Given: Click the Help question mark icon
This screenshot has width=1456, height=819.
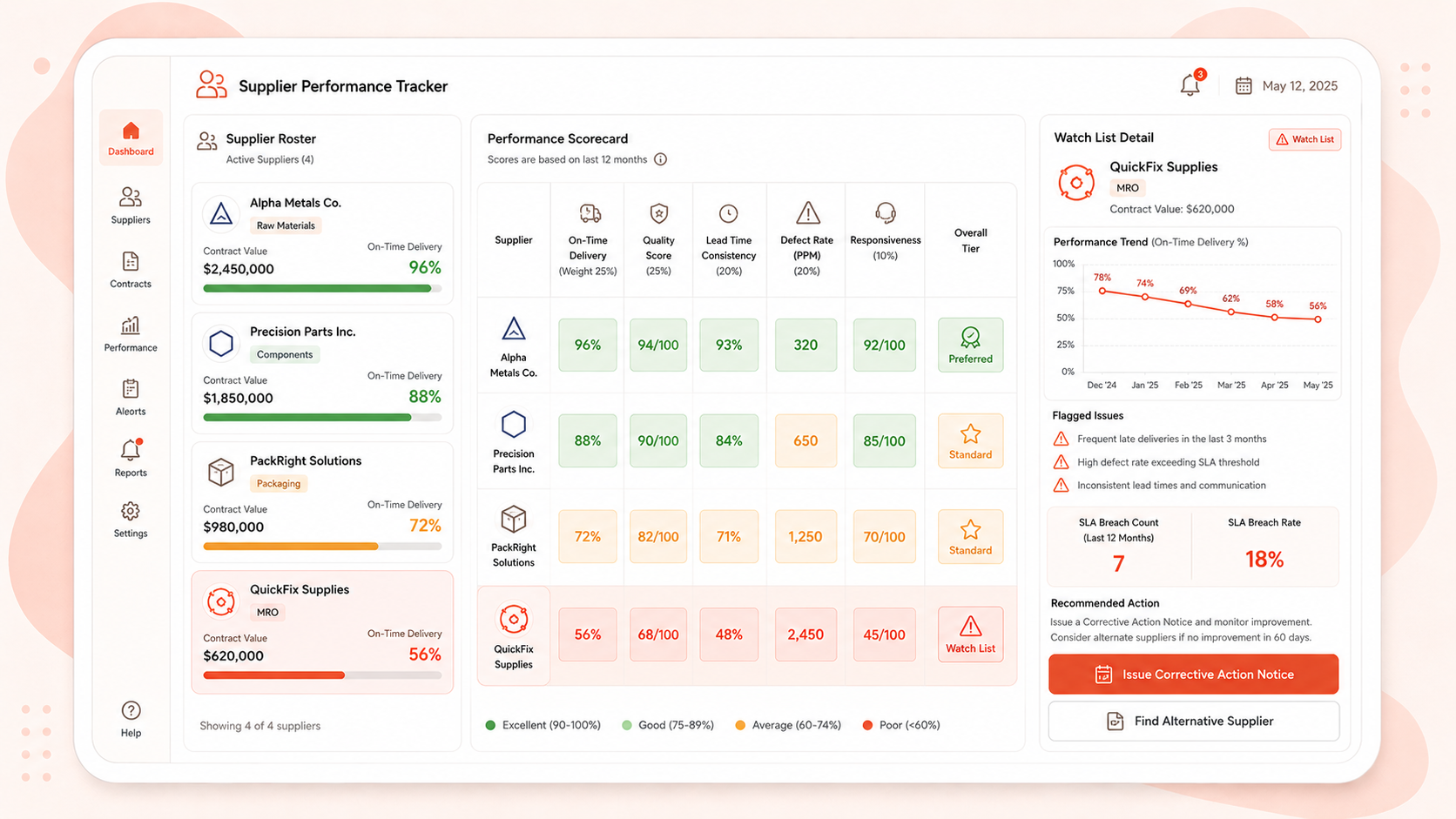Looking at the screenshot, I should (131, 710).
